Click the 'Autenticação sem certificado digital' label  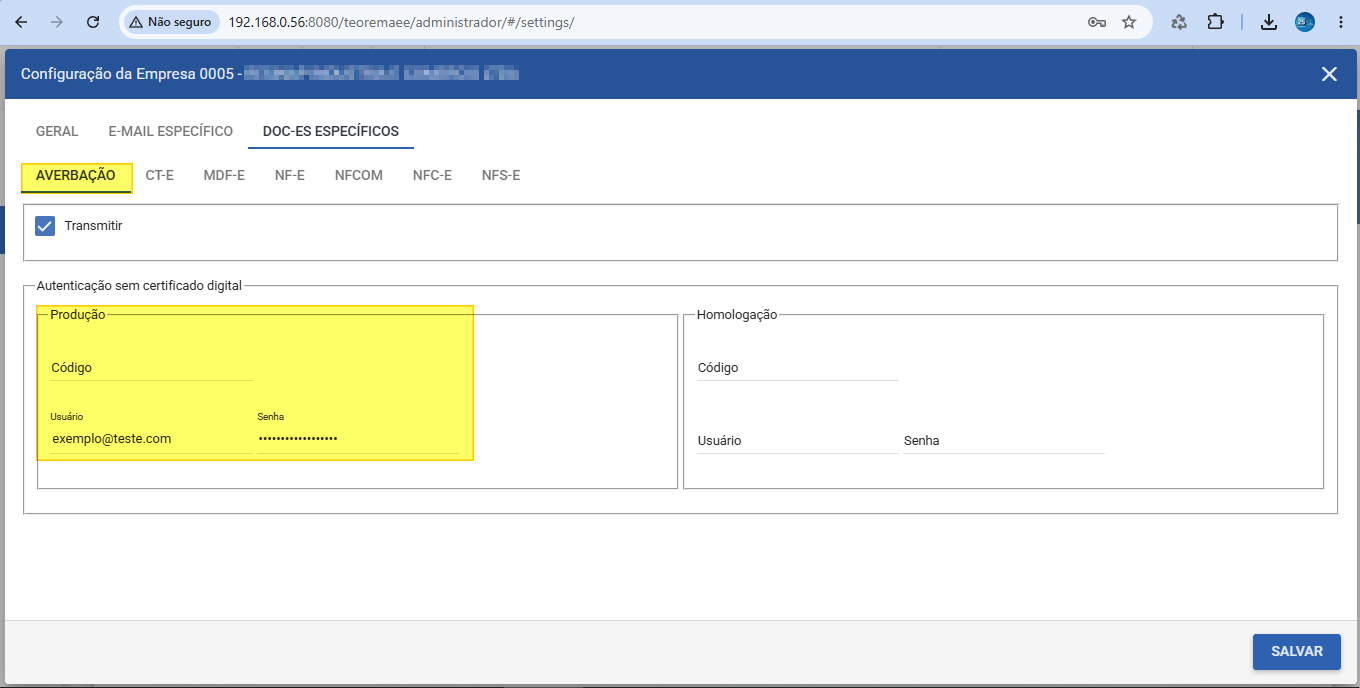[139, 285]
